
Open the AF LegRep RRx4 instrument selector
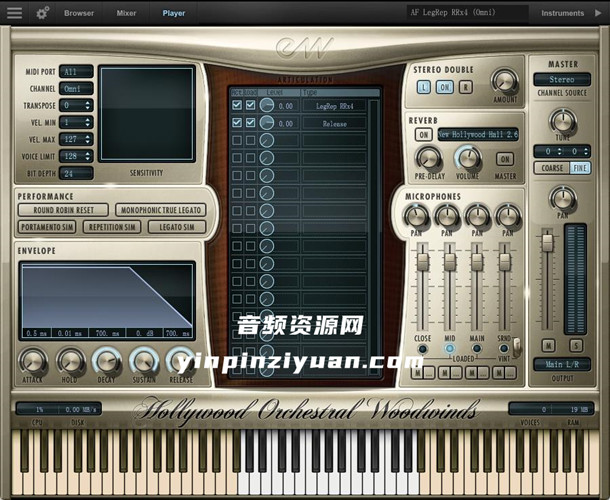pos(467,12)
